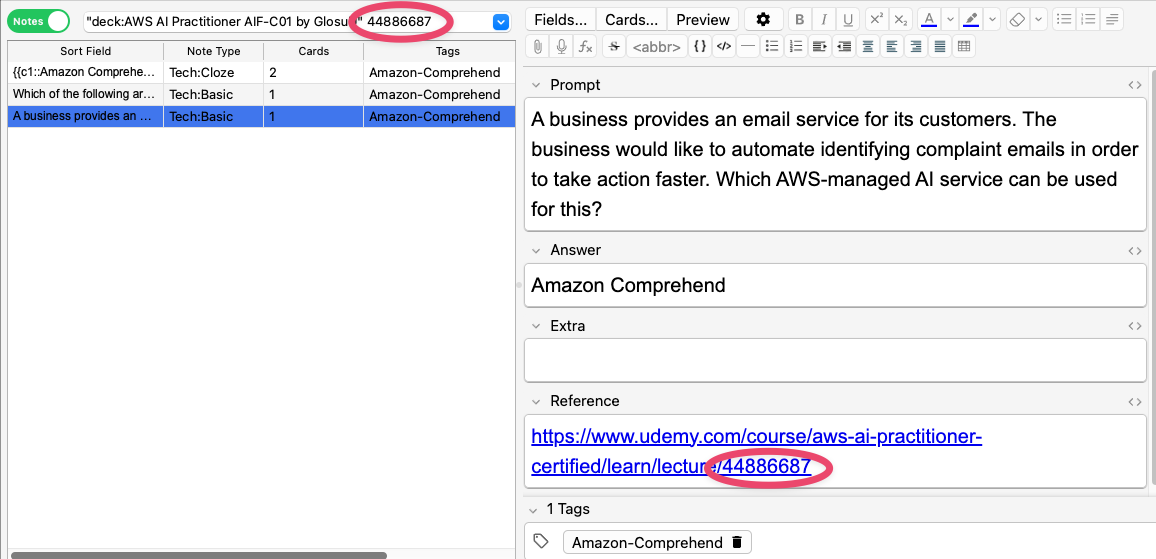Open the udemy.com lecture link
Image resolution: width=1156 pixels, height=559 pixels.
coord(756,451)
